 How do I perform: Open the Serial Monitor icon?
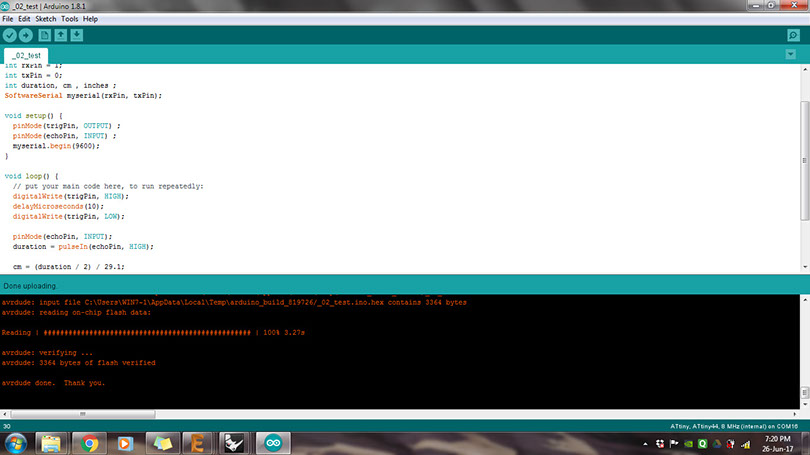793,35
